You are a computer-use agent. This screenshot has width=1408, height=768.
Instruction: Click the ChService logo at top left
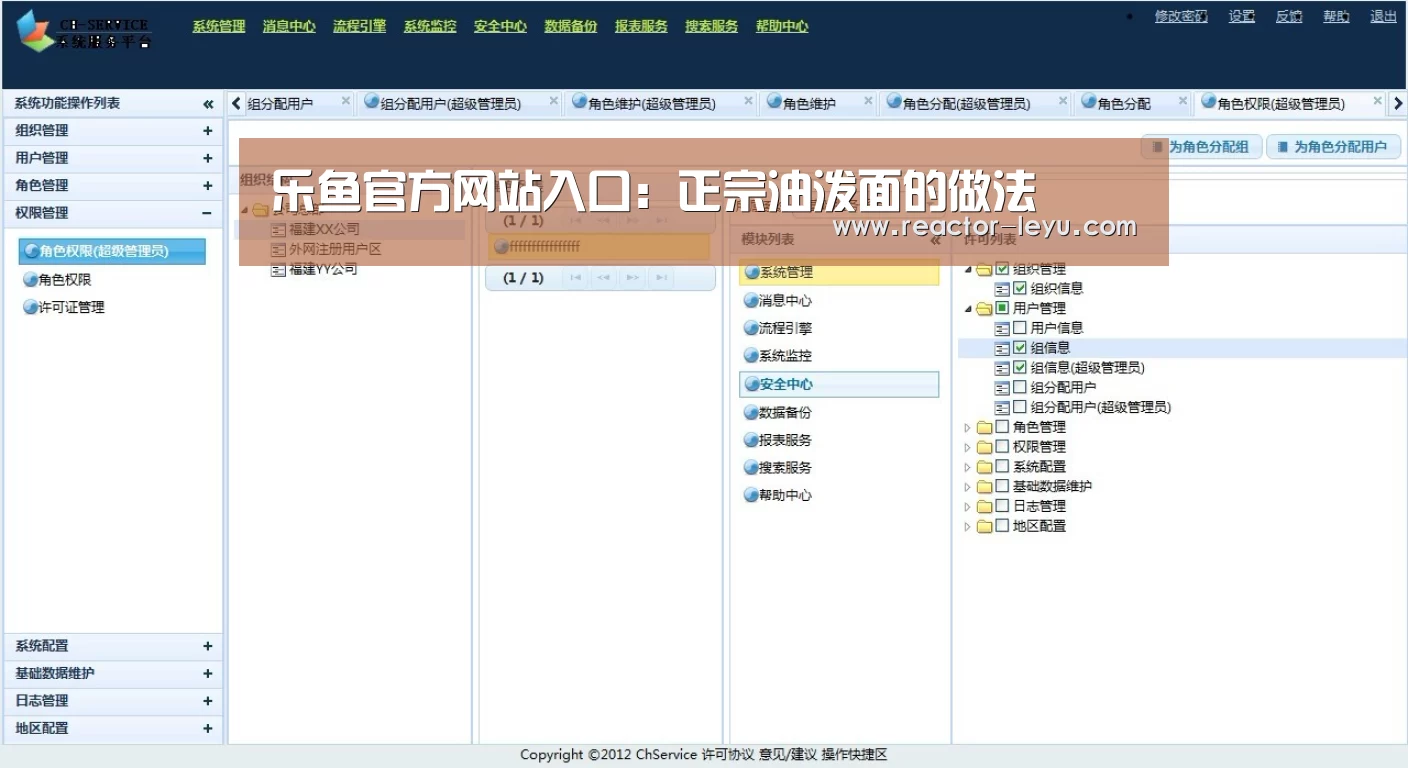tap(84, 31)
